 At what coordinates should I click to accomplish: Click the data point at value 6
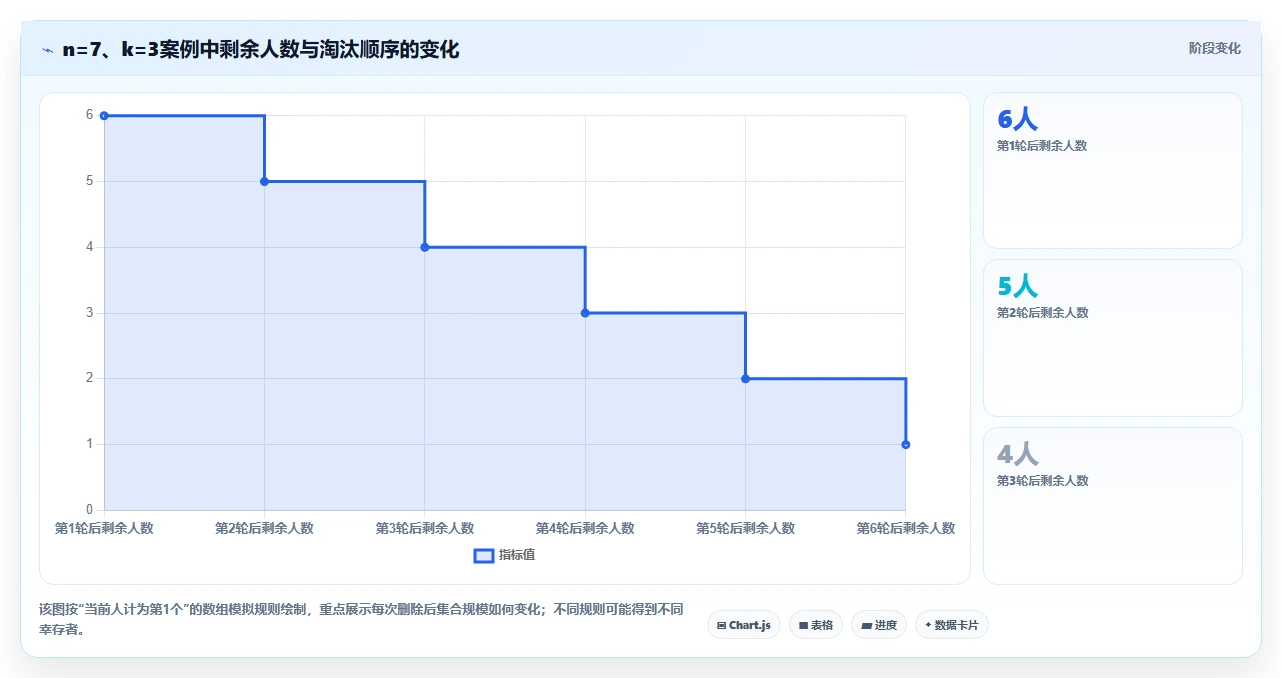tap(104, 115)
